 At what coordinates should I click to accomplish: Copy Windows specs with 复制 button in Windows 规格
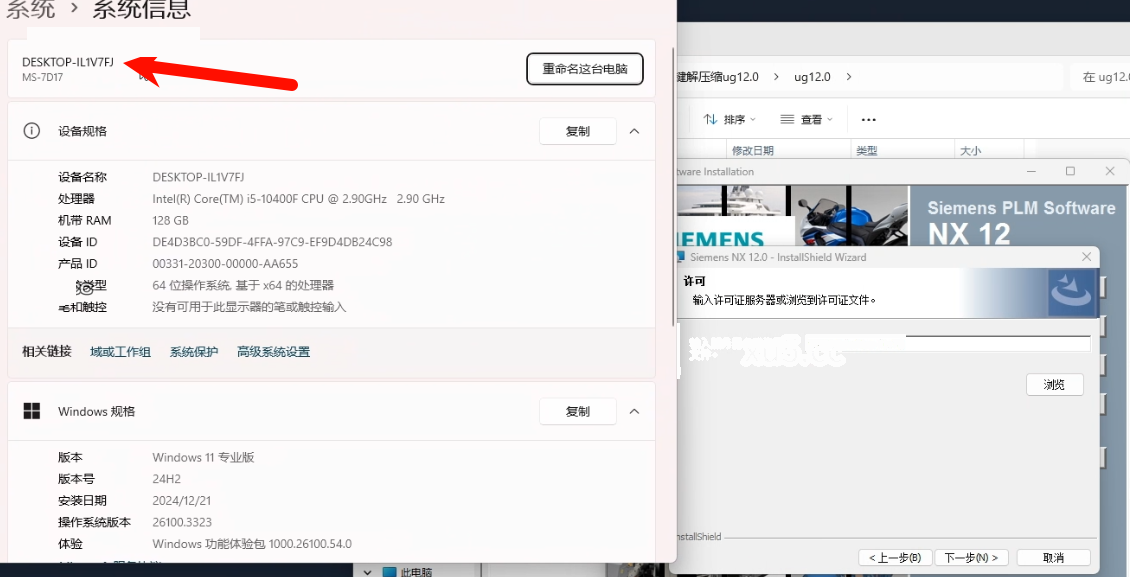pos(578,411)
